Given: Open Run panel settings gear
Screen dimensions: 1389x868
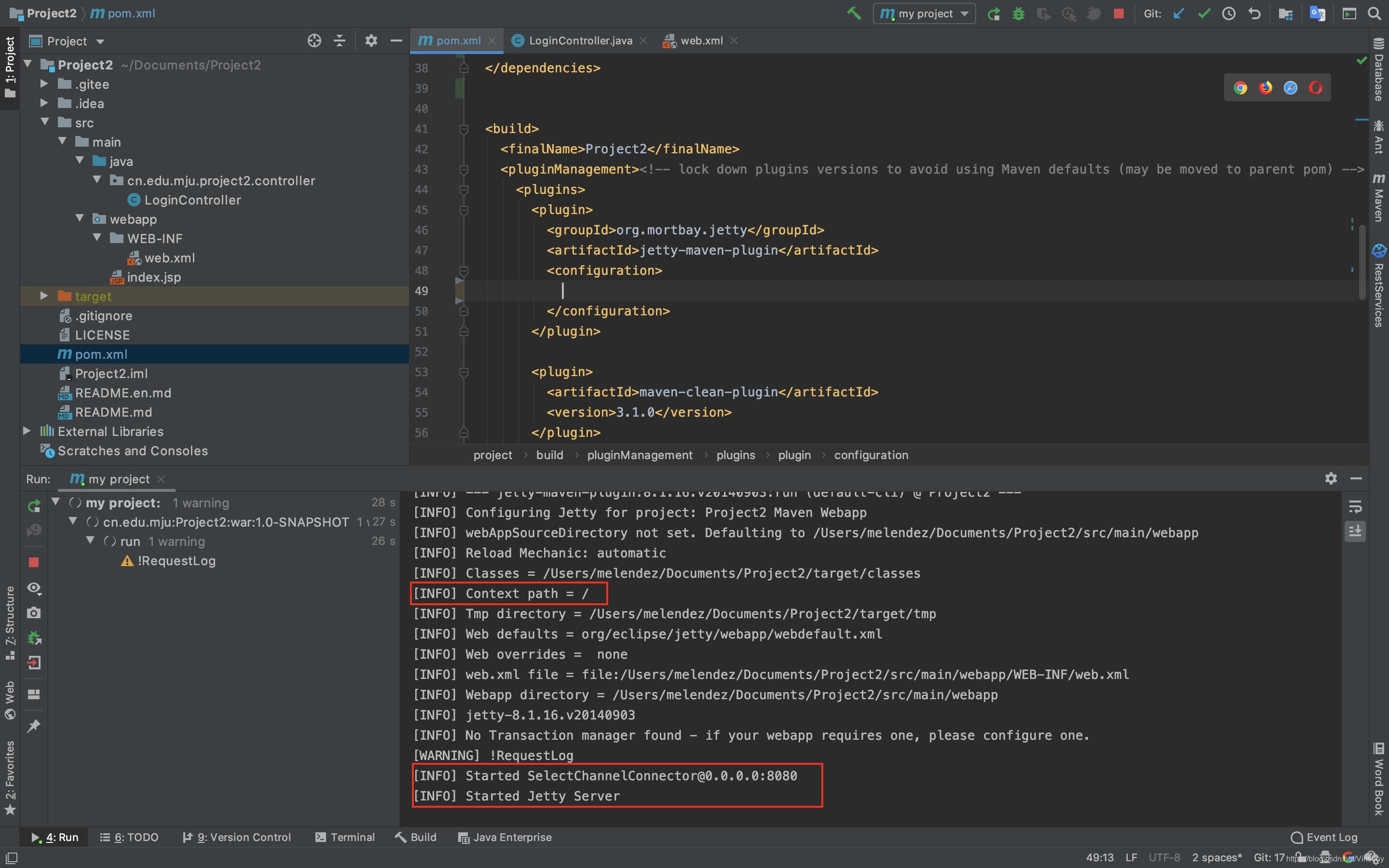Looking at the screenshot, I should [1331, 478].
